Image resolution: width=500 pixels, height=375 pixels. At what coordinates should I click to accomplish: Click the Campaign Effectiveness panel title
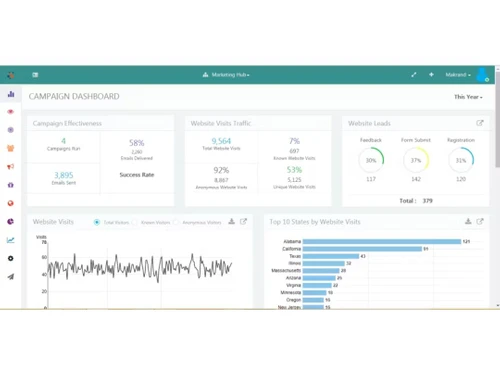(x=67, y=123)
